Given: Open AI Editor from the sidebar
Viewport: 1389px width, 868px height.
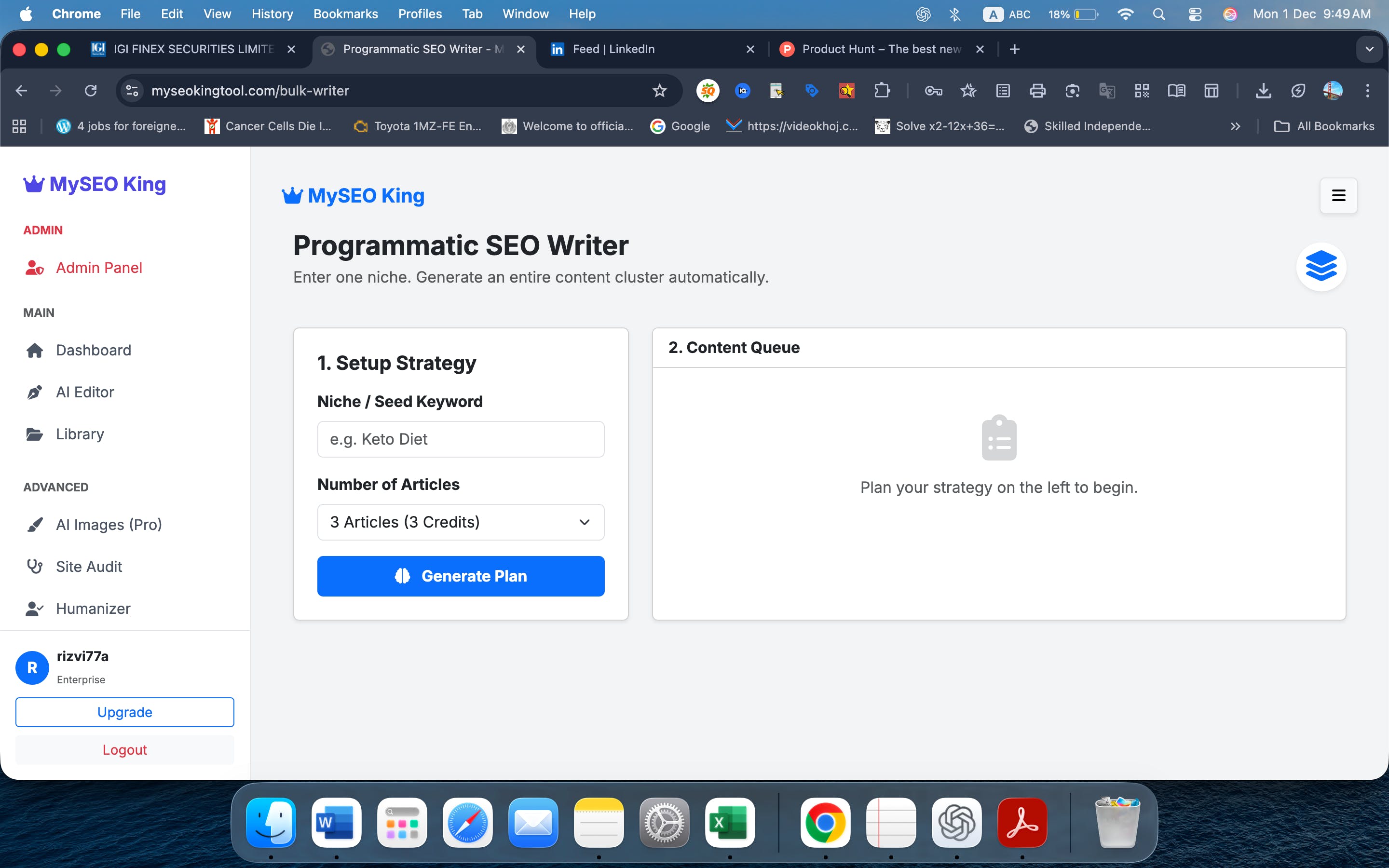Looking at the screenshot, I should (x=84, y=392).
